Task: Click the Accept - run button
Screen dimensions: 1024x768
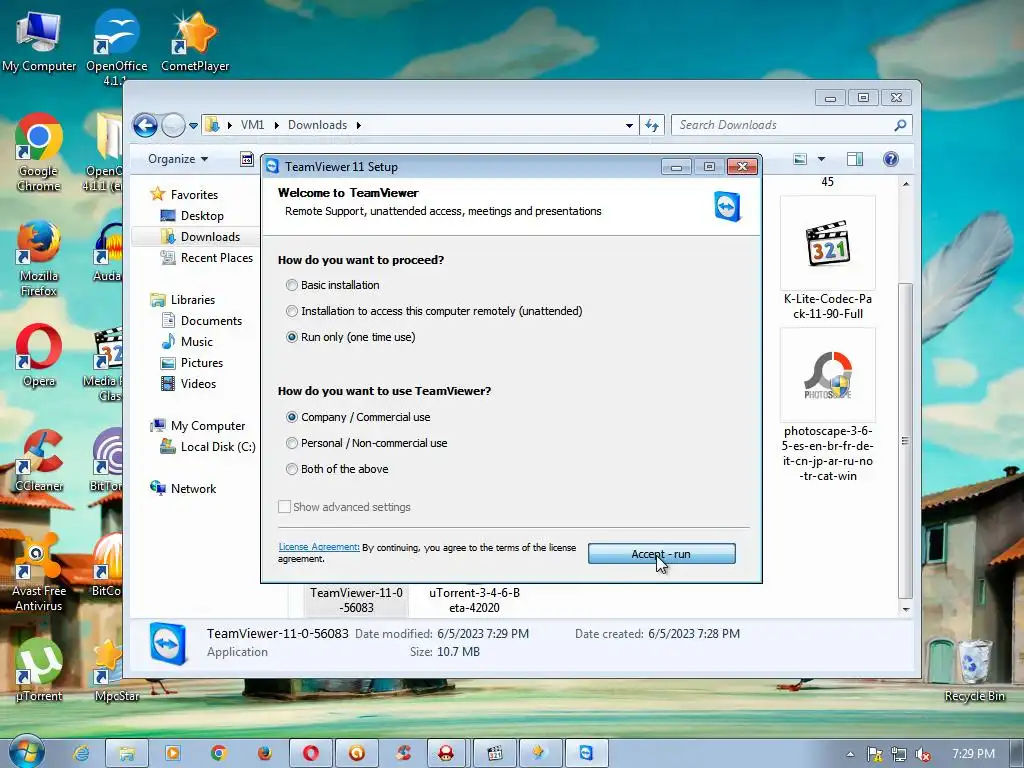Action: 662,554
